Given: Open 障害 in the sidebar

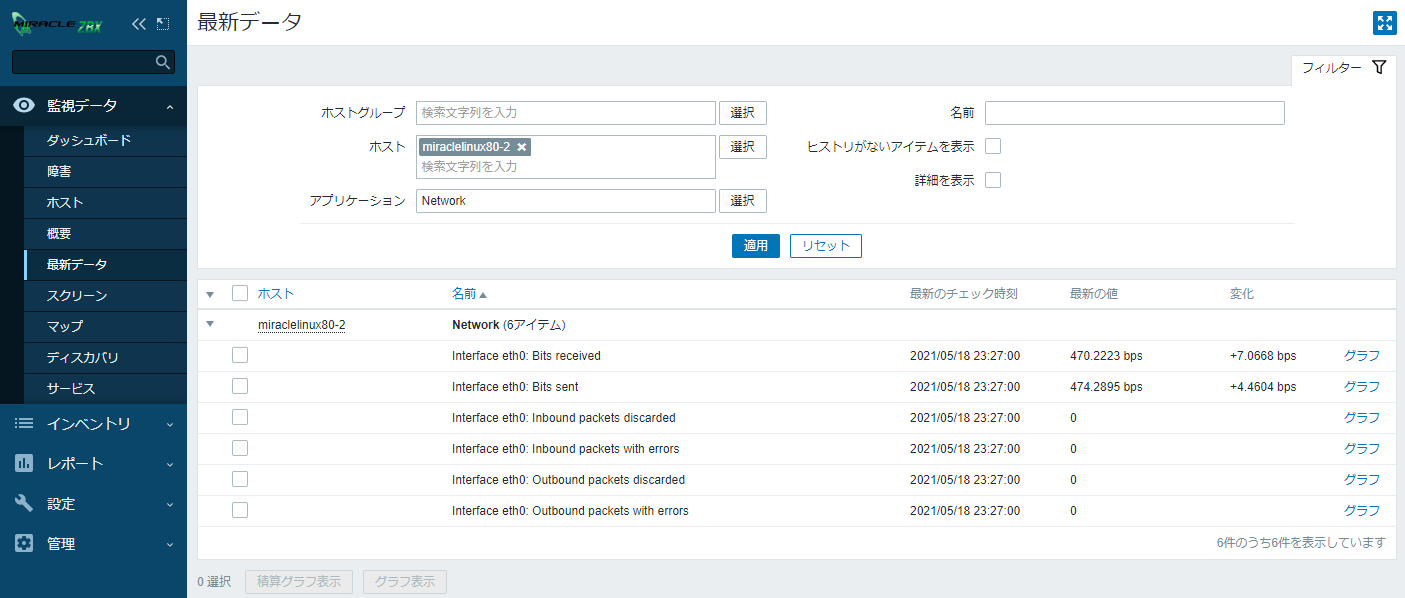Looking at the screenshot, I should [x=59, y=172].
